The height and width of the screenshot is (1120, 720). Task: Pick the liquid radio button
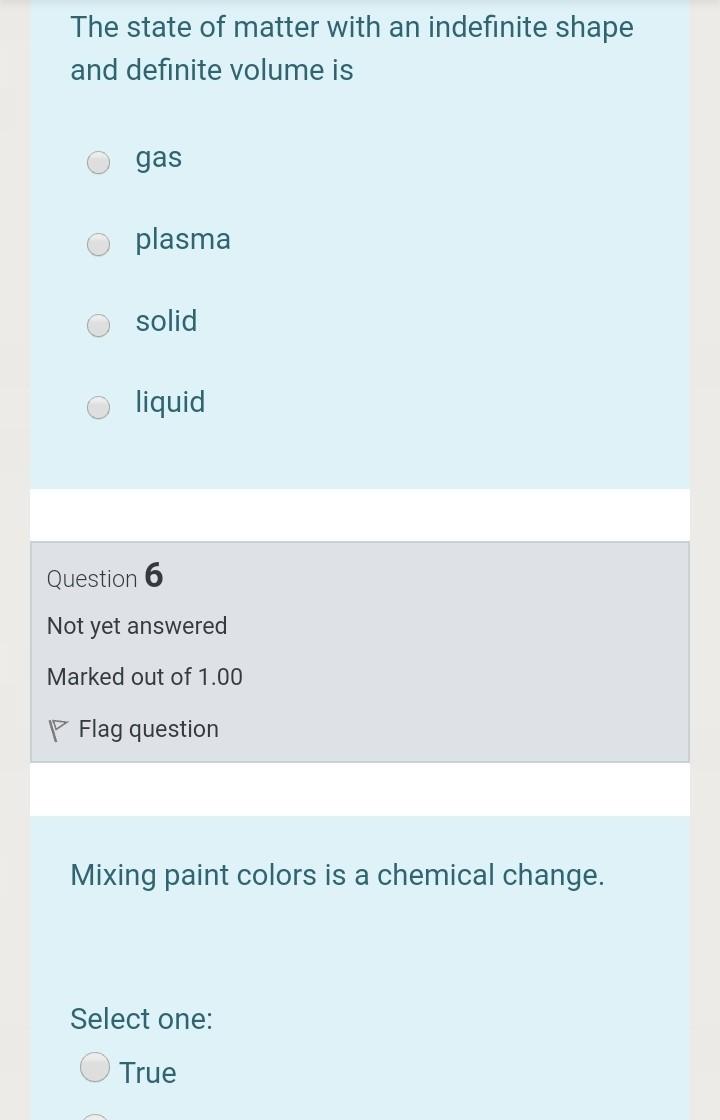pos(98,407)
